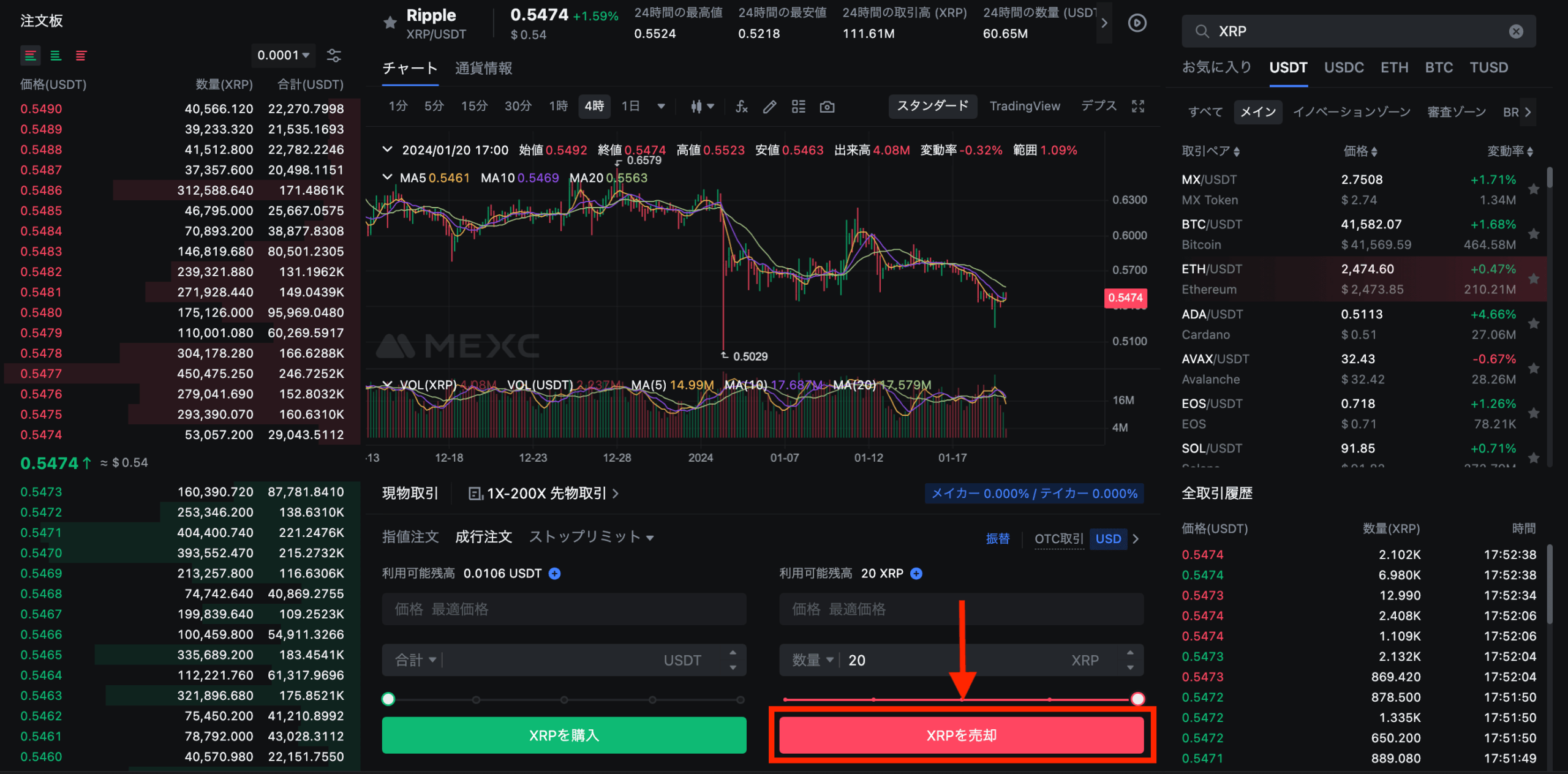Clear the XRP search field

coord(1516,31)
